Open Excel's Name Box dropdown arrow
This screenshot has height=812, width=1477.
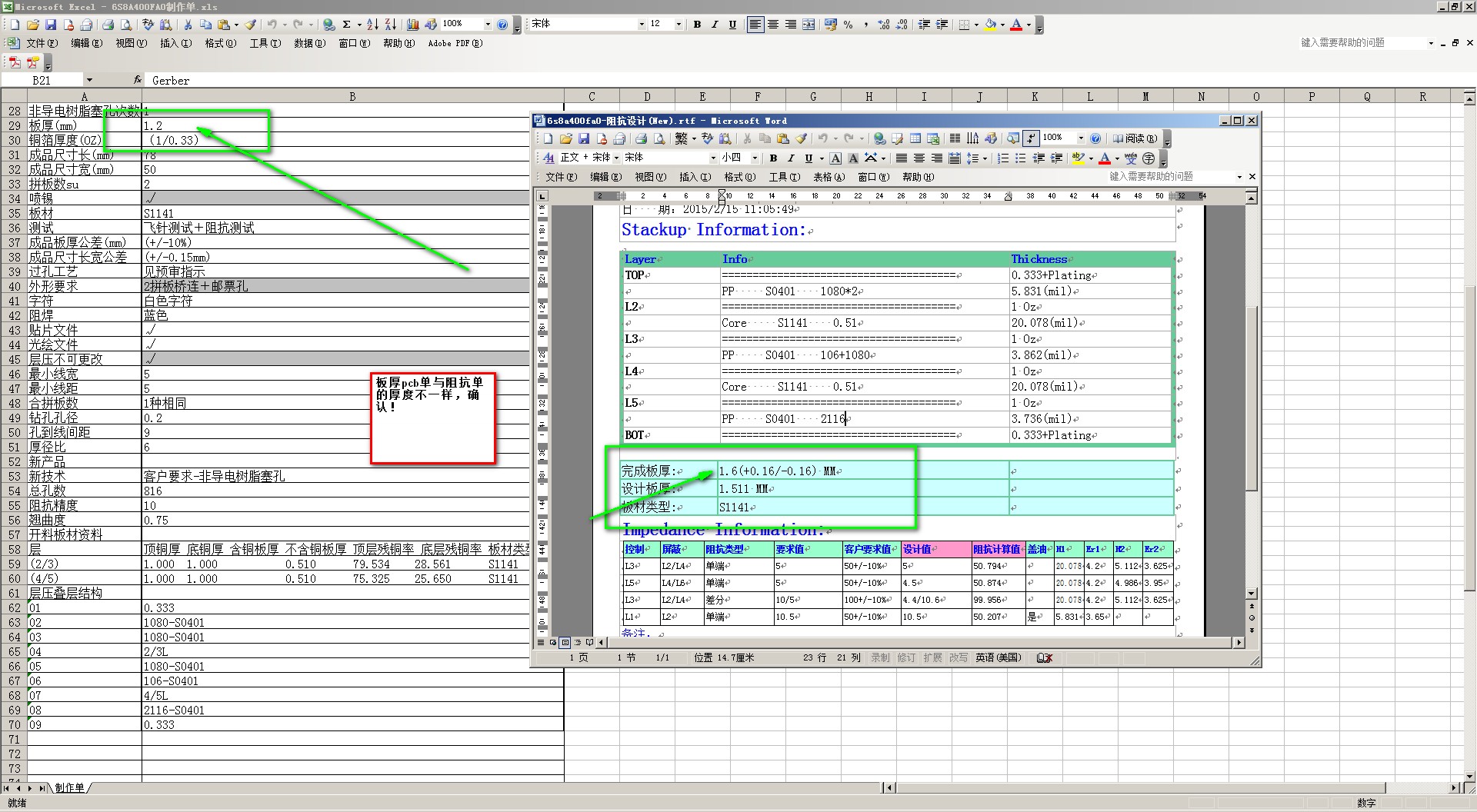click(x=89, y=80)
